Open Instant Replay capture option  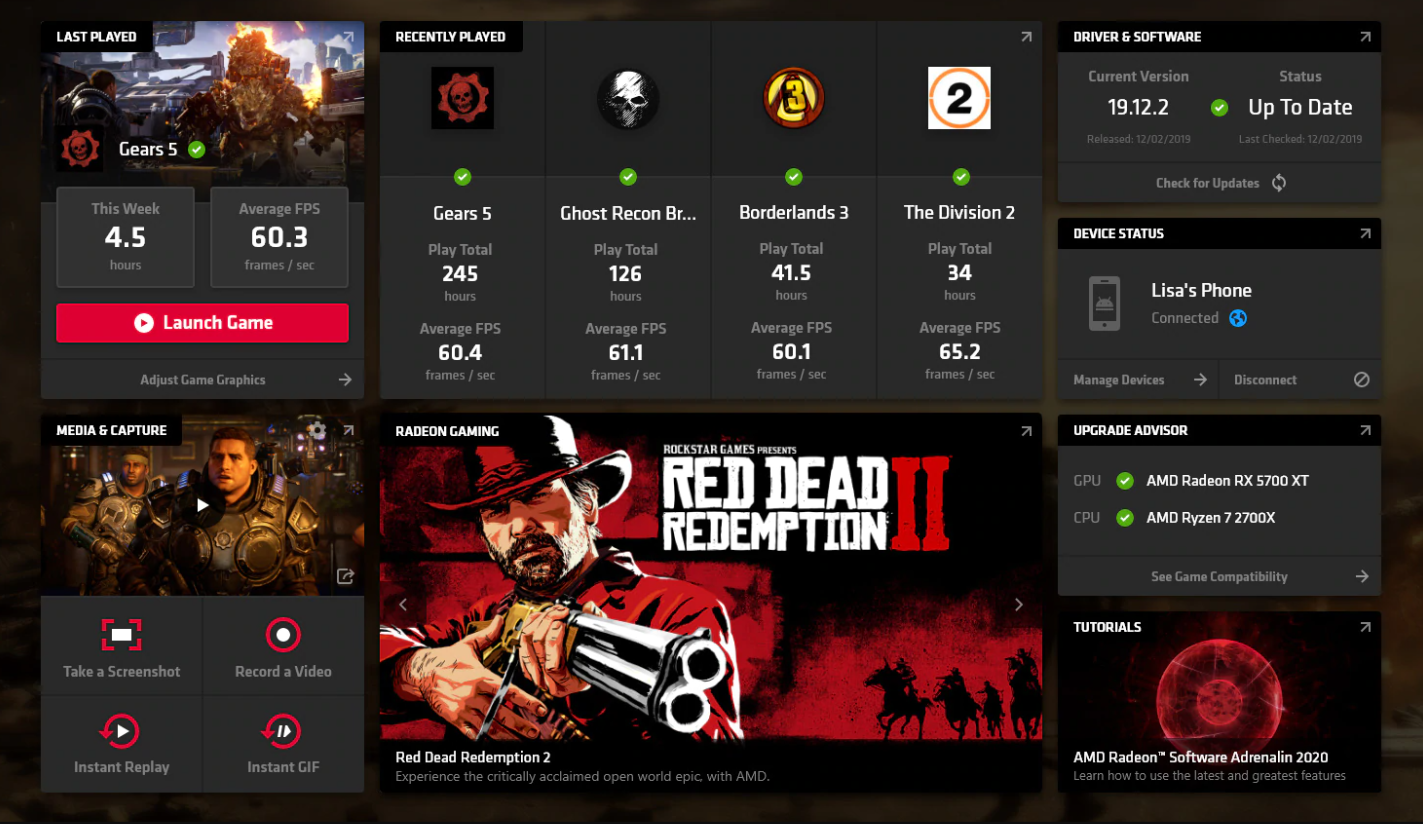(121, 731)
